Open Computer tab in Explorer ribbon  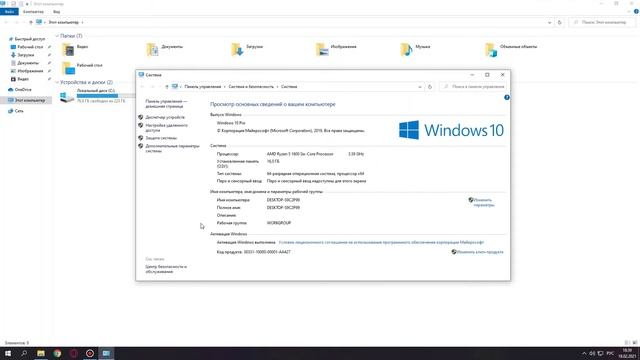click(33, 11)
